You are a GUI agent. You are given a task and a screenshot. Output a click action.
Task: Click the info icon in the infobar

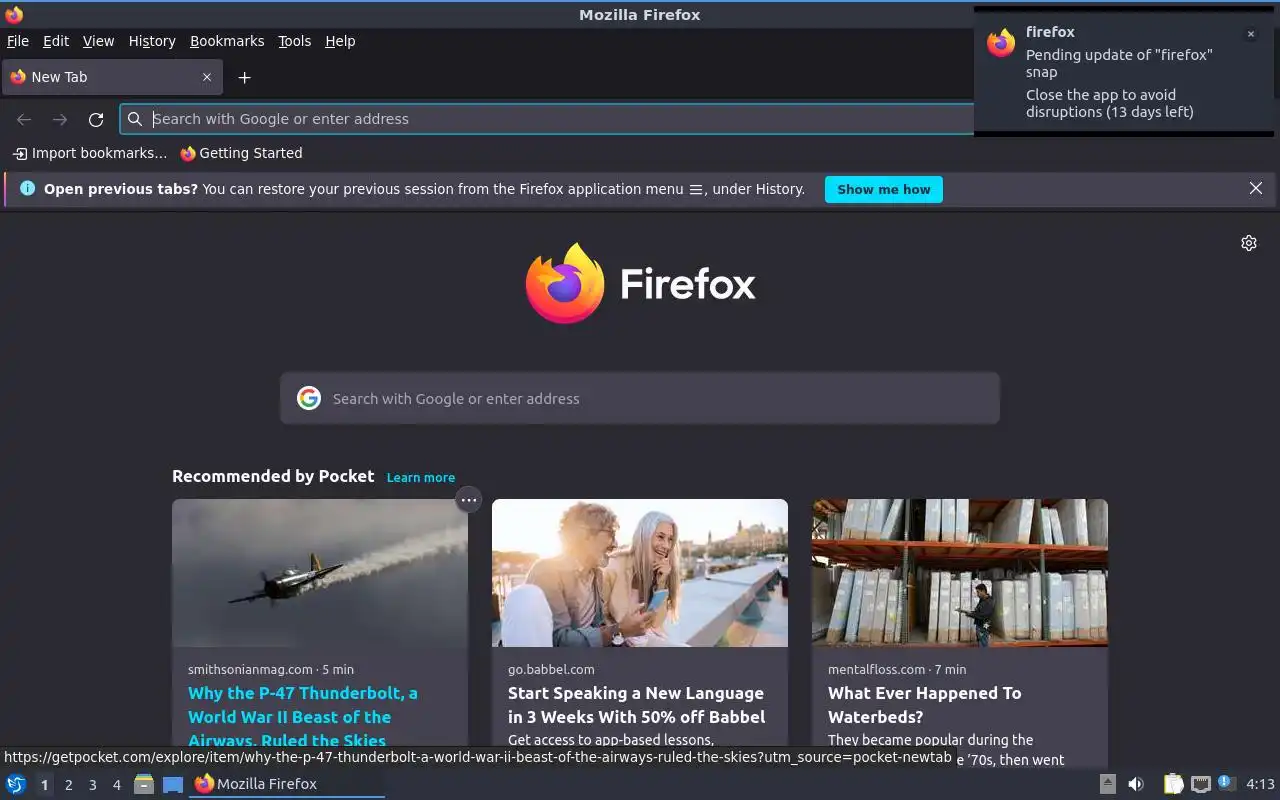(x=27, y=188)
